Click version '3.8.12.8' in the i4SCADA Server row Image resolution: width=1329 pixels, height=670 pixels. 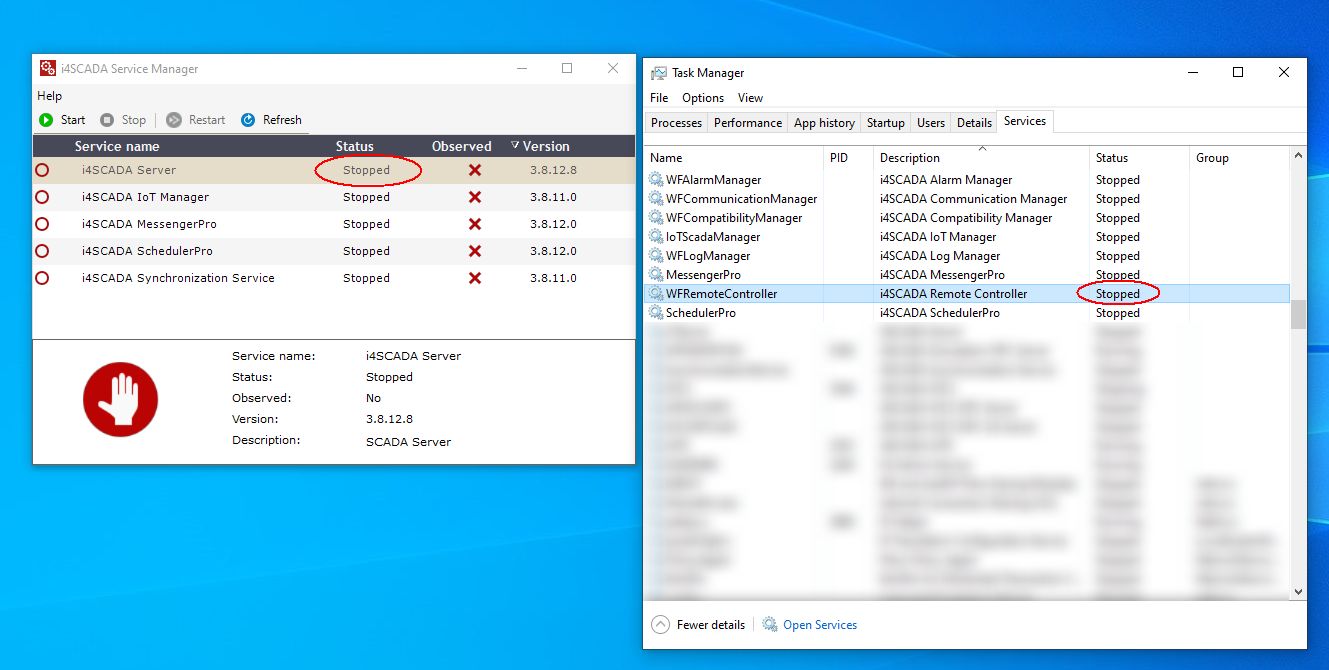tap(553, 170)
